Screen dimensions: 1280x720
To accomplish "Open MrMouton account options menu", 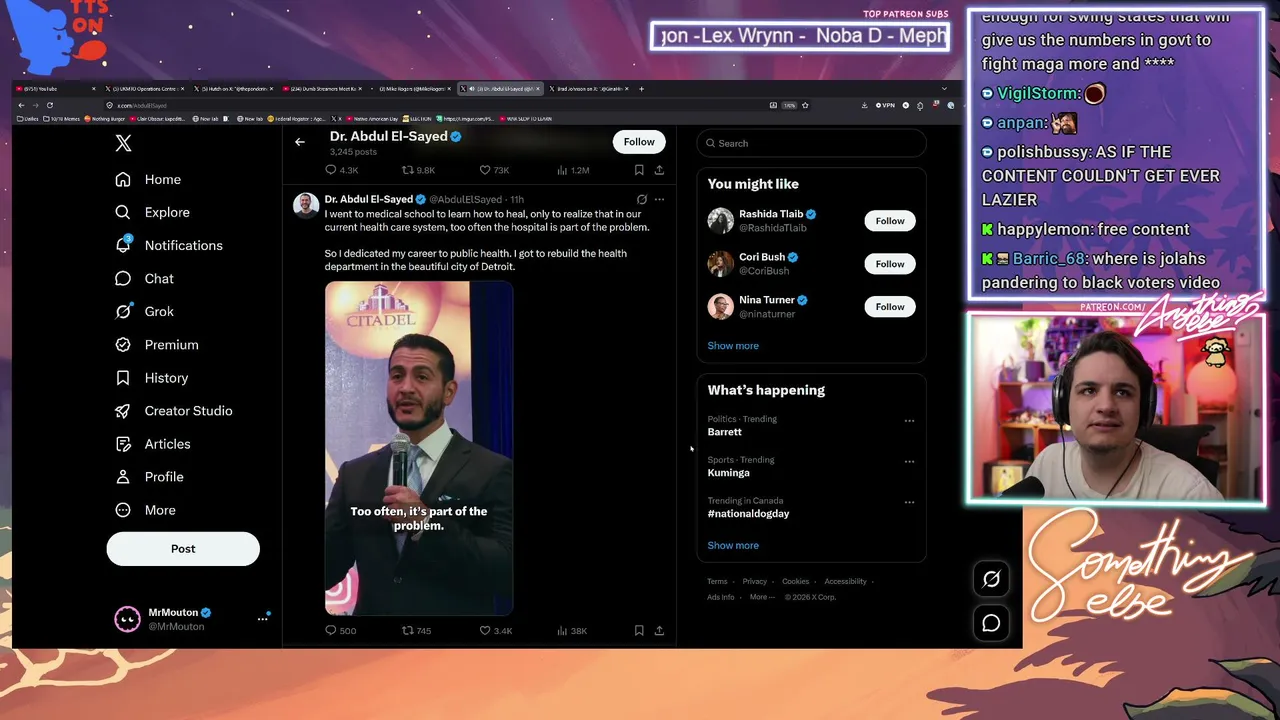I will coord(263,619).
